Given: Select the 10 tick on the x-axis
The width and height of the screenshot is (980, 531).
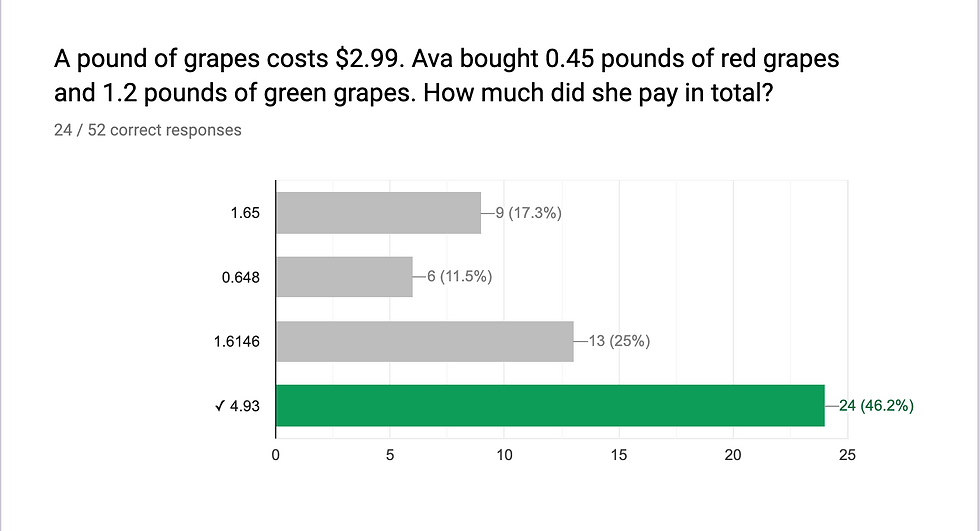Looking at the screenshot, I should [504, 453].
